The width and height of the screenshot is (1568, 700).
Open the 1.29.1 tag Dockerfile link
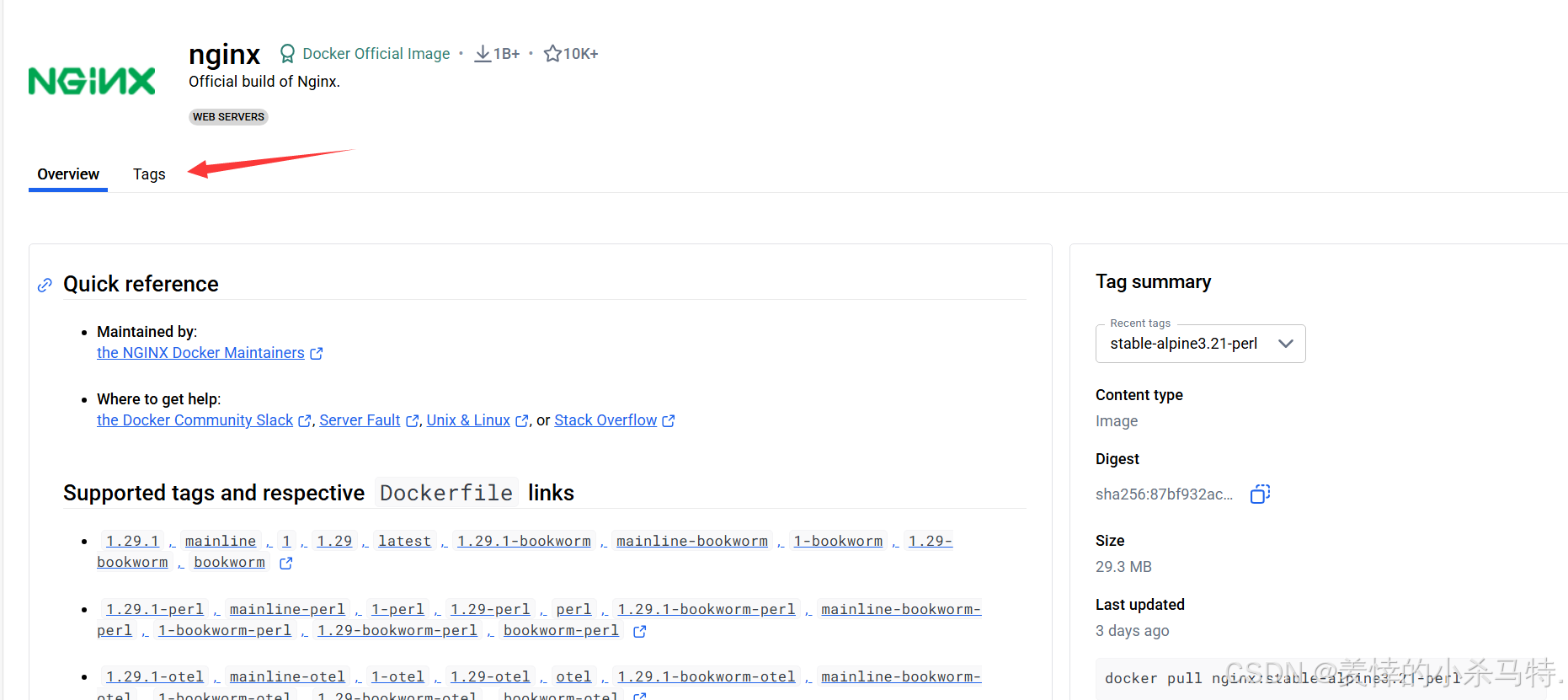pos(132,541)
